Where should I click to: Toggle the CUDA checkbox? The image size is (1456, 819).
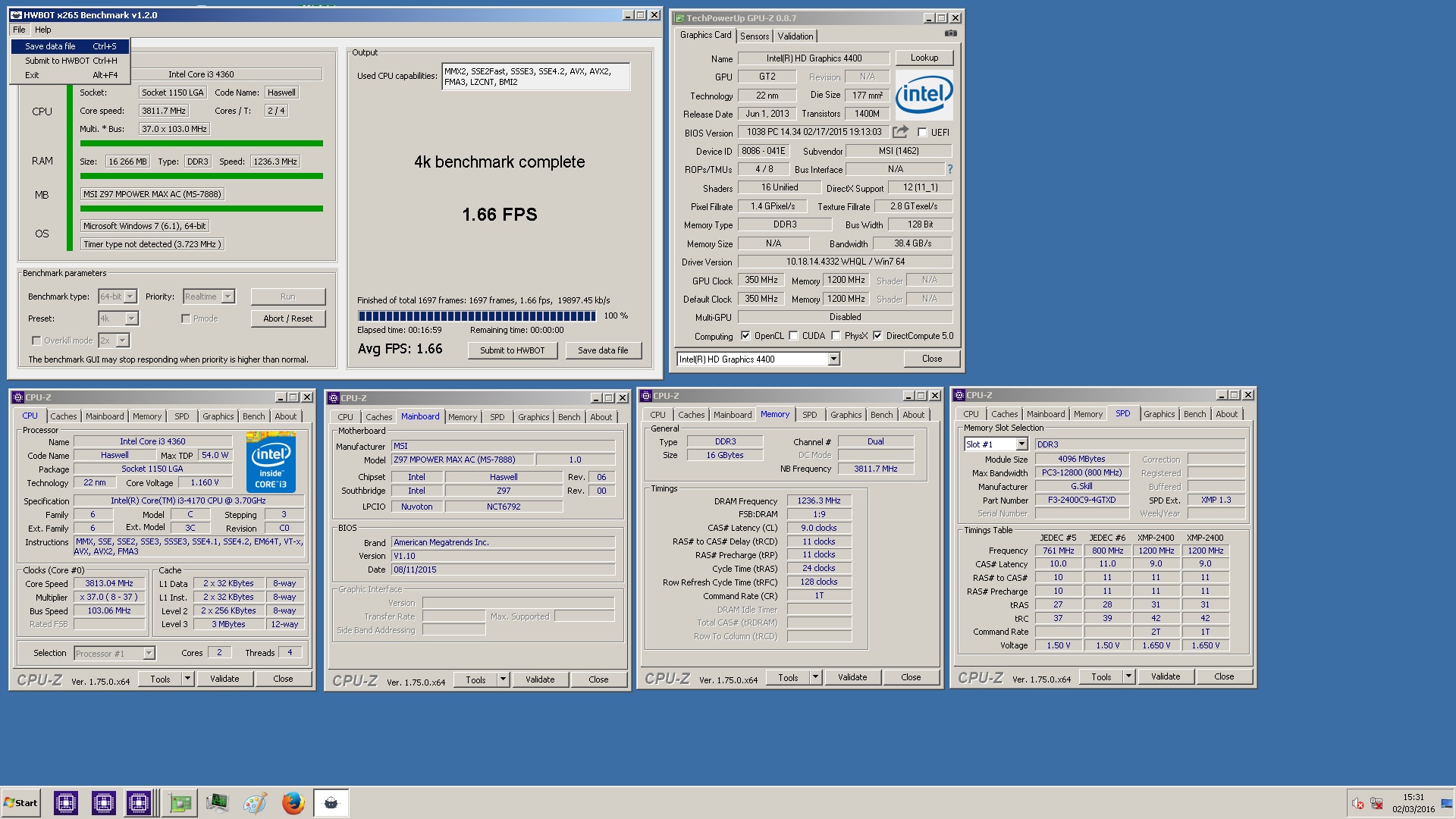[x=793, y=335]
